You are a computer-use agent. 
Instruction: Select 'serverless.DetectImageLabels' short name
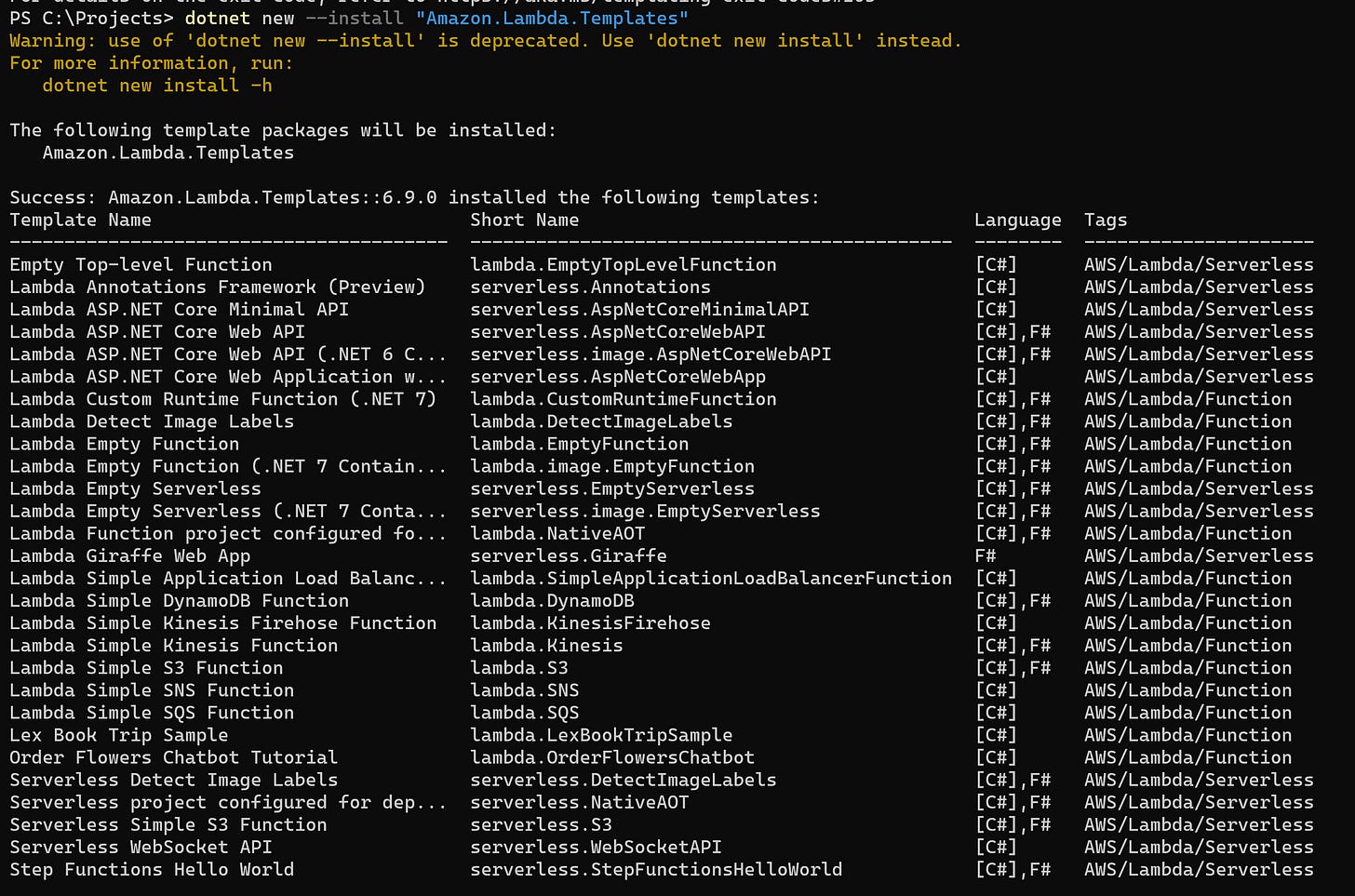[624, 780]
